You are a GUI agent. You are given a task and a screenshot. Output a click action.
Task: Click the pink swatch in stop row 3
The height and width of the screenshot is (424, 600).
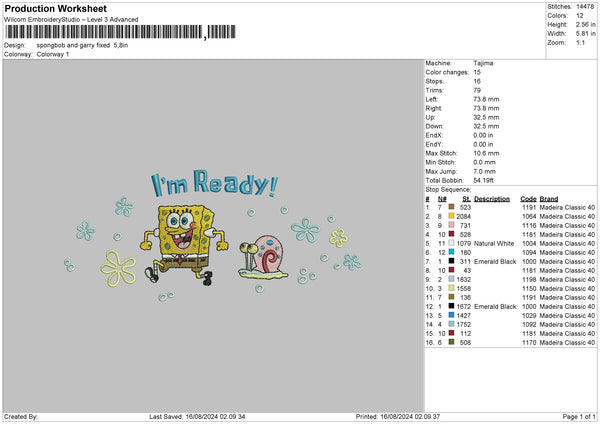tap(451, 225)
